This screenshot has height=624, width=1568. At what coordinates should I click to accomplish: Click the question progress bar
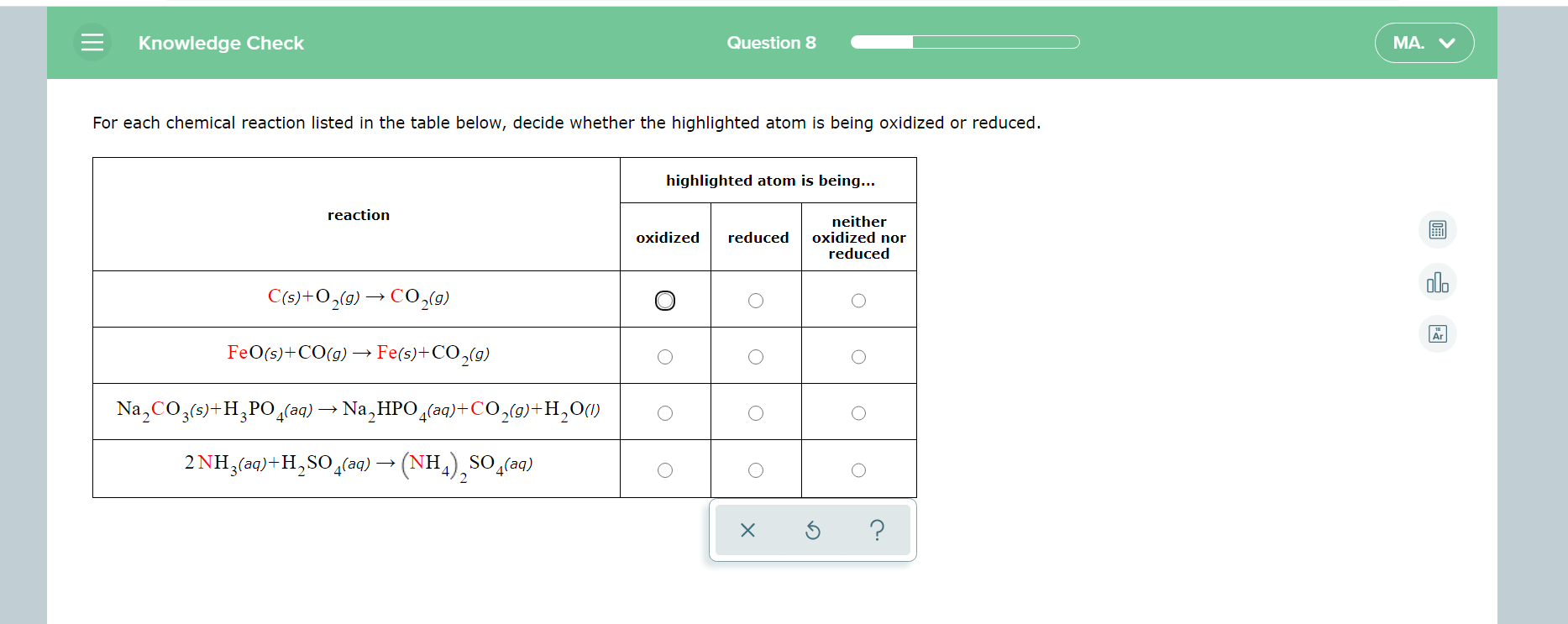964,42
